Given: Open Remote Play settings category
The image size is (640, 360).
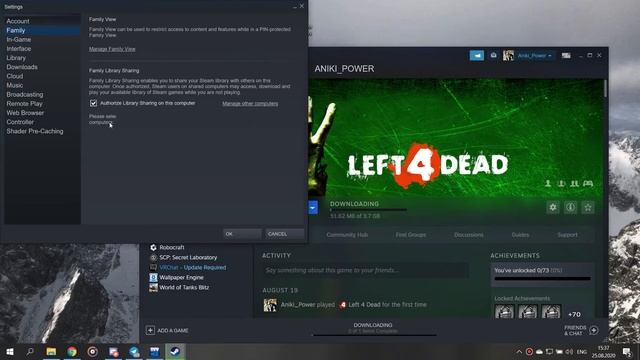Looking at the screenshot, I should (x=24, y=104).
